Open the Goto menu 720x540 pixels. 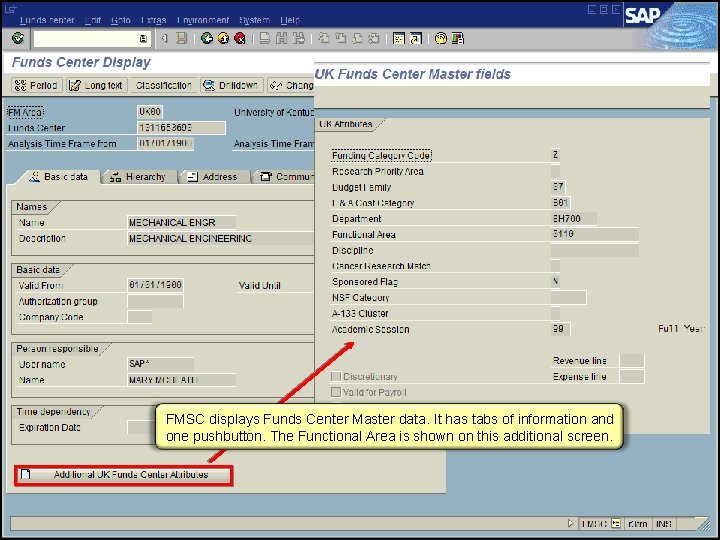121,20
